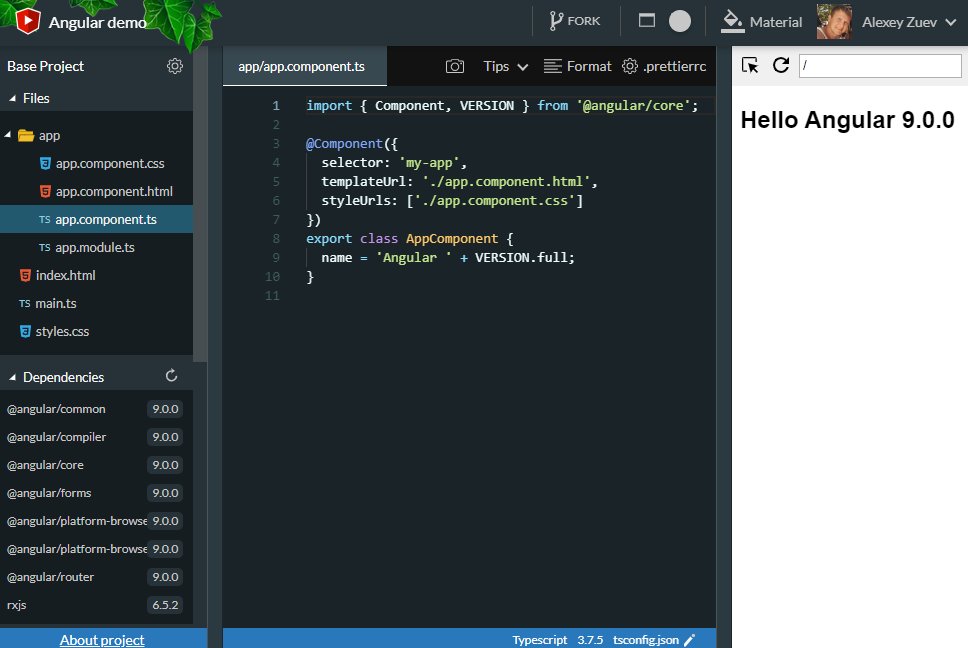Click rxjs version 6.5.2 badge
968x648 pixels.
coord(165,605)
